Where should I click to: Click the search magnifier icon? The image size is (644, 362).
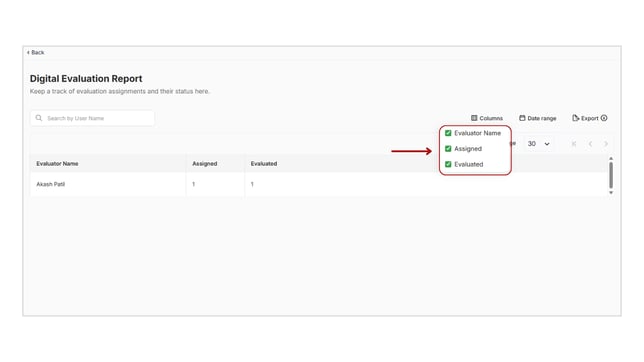click(39, 118)
